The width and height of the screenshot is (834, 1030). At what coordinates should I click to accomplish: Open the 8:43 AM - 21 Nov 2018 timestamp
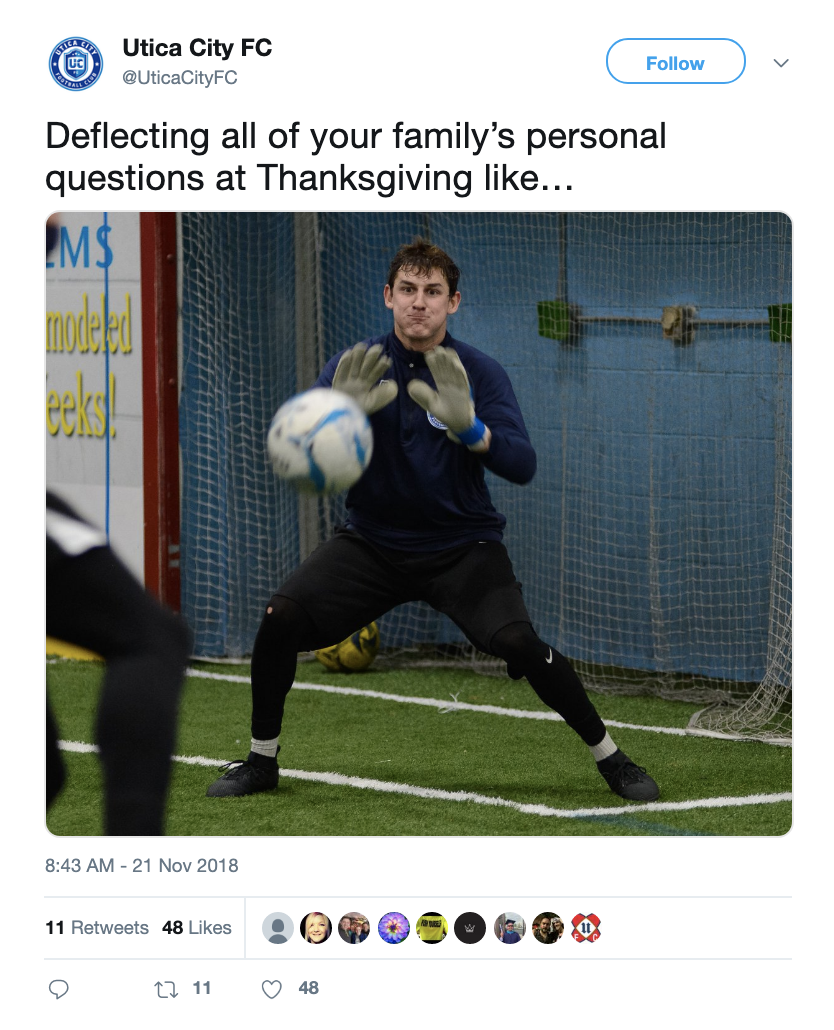click(x=141, y=865)
